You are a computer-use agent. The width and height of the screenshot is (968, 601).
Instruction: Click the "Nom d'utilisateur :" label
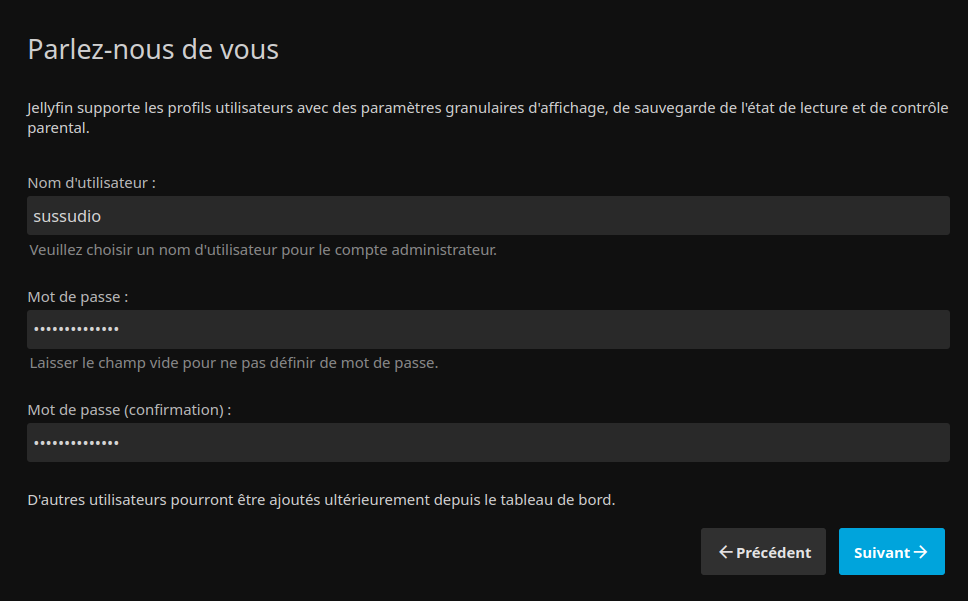91,183
